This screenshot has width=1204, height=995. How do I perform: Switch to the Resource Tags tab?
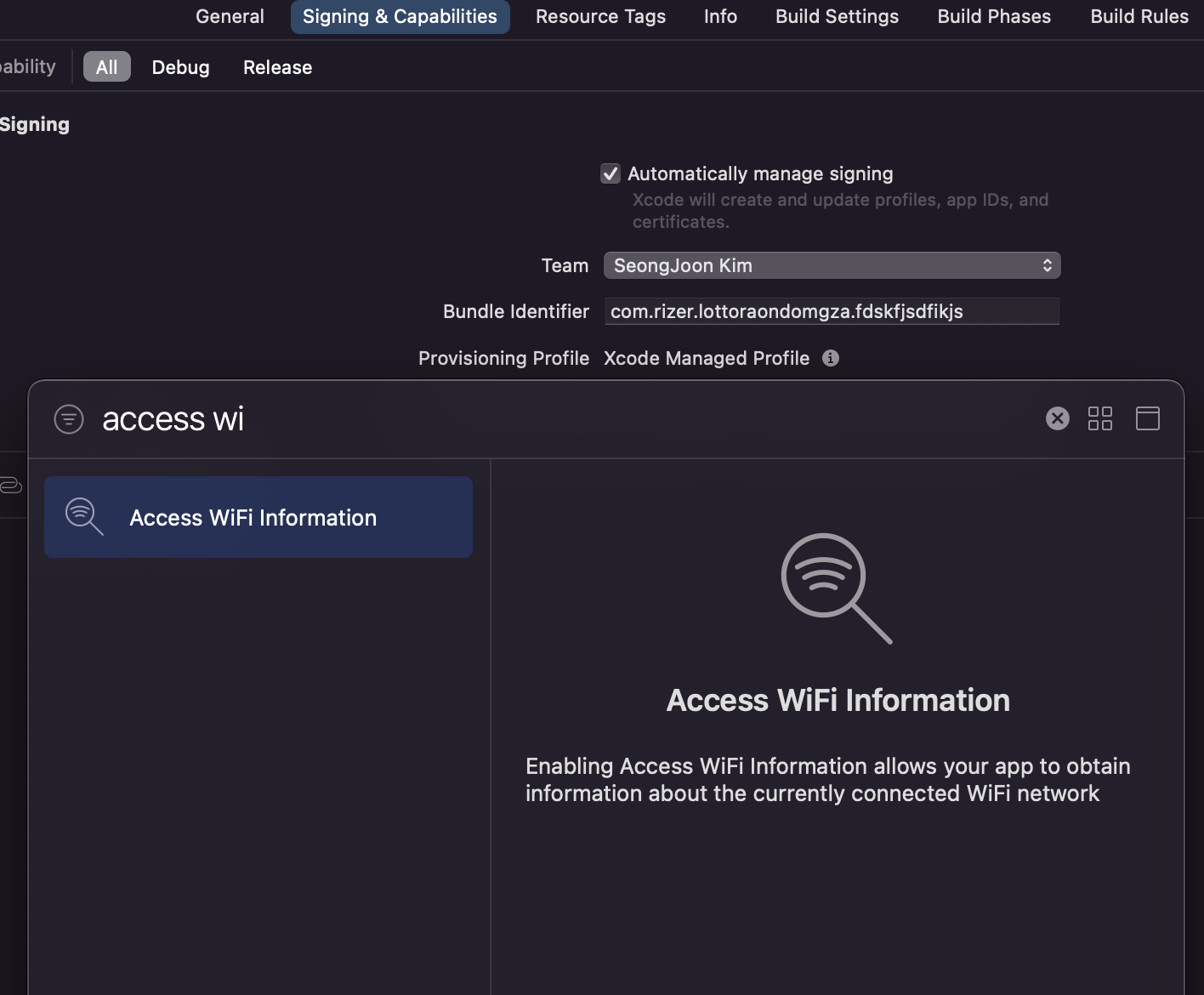[600, 16]
